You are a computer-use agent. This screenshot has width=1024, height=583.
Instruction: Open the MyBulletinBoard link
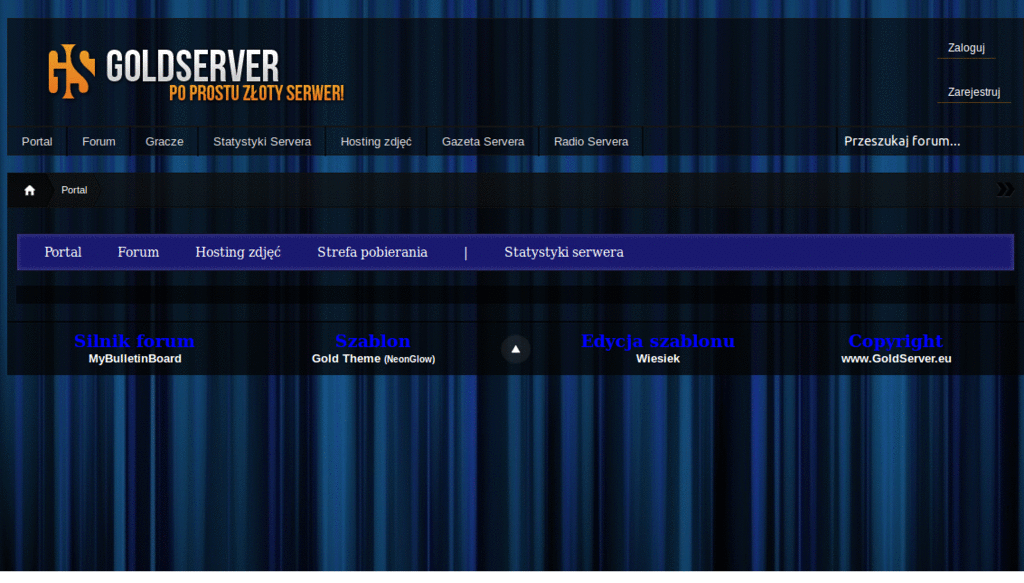point(135,358)
